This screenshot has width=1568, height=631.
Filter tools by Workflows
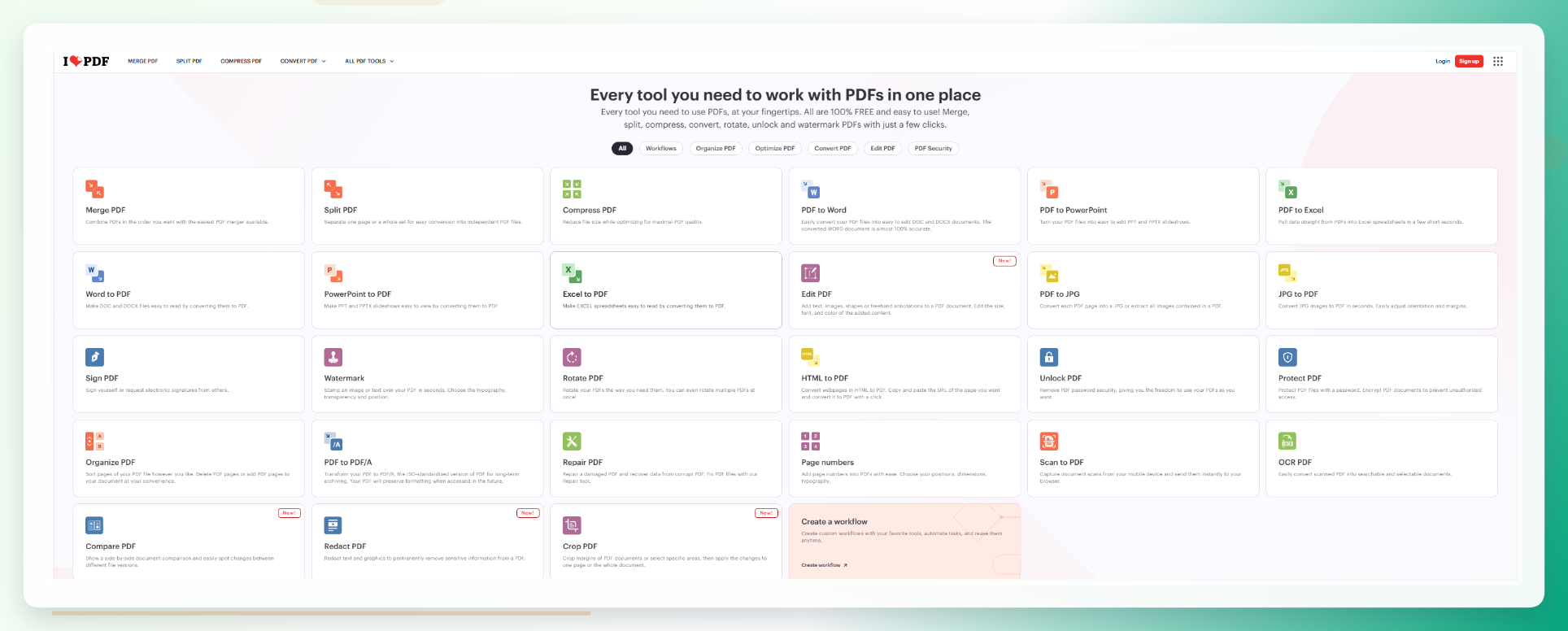pyautogui.click(x=661, y=148)
